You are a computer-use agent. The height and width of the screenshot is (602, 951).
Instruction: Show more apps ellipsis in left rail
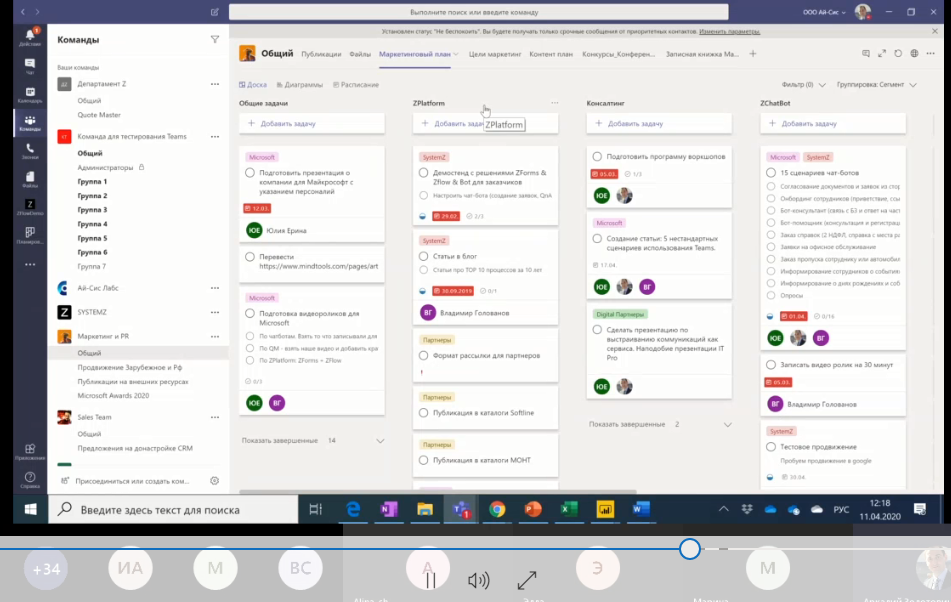30,264
